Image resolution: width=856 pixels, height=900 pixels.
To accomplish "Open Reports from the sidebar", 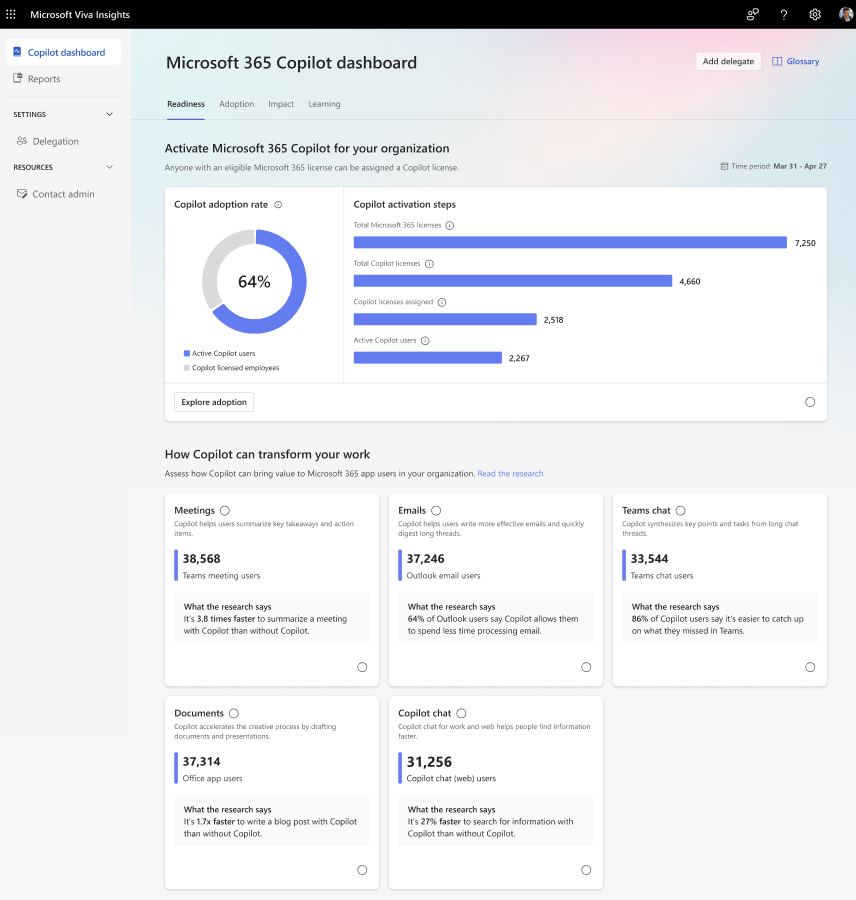I will 46,78.
